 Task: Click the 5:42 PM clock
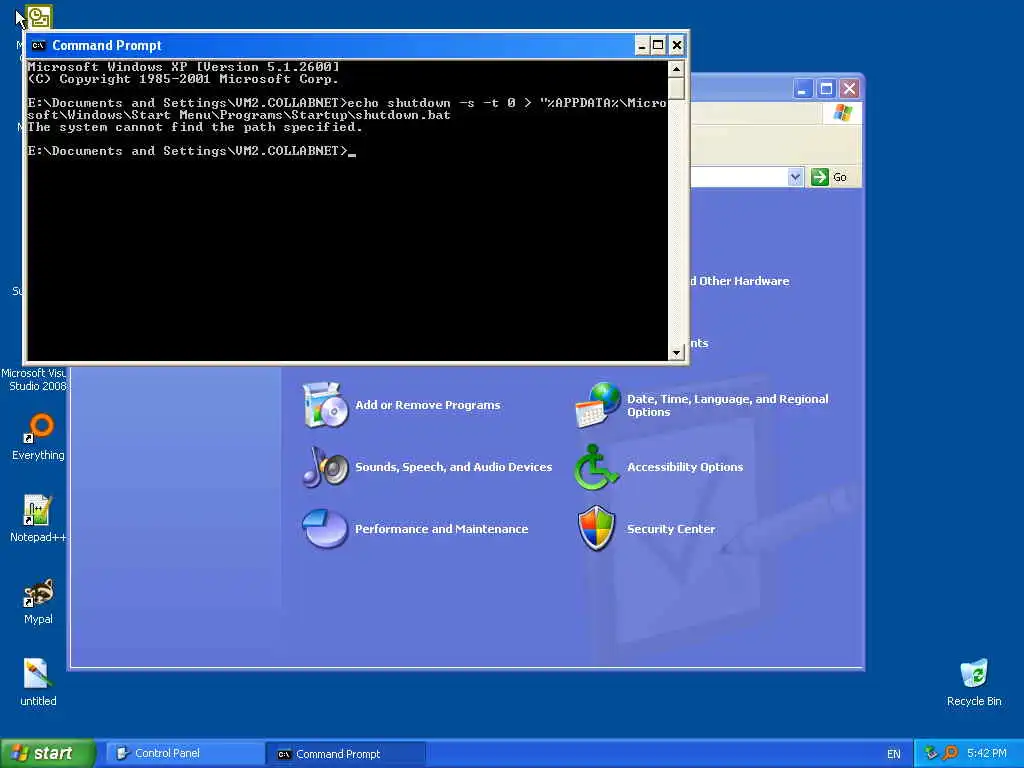(x=987, y=753)
